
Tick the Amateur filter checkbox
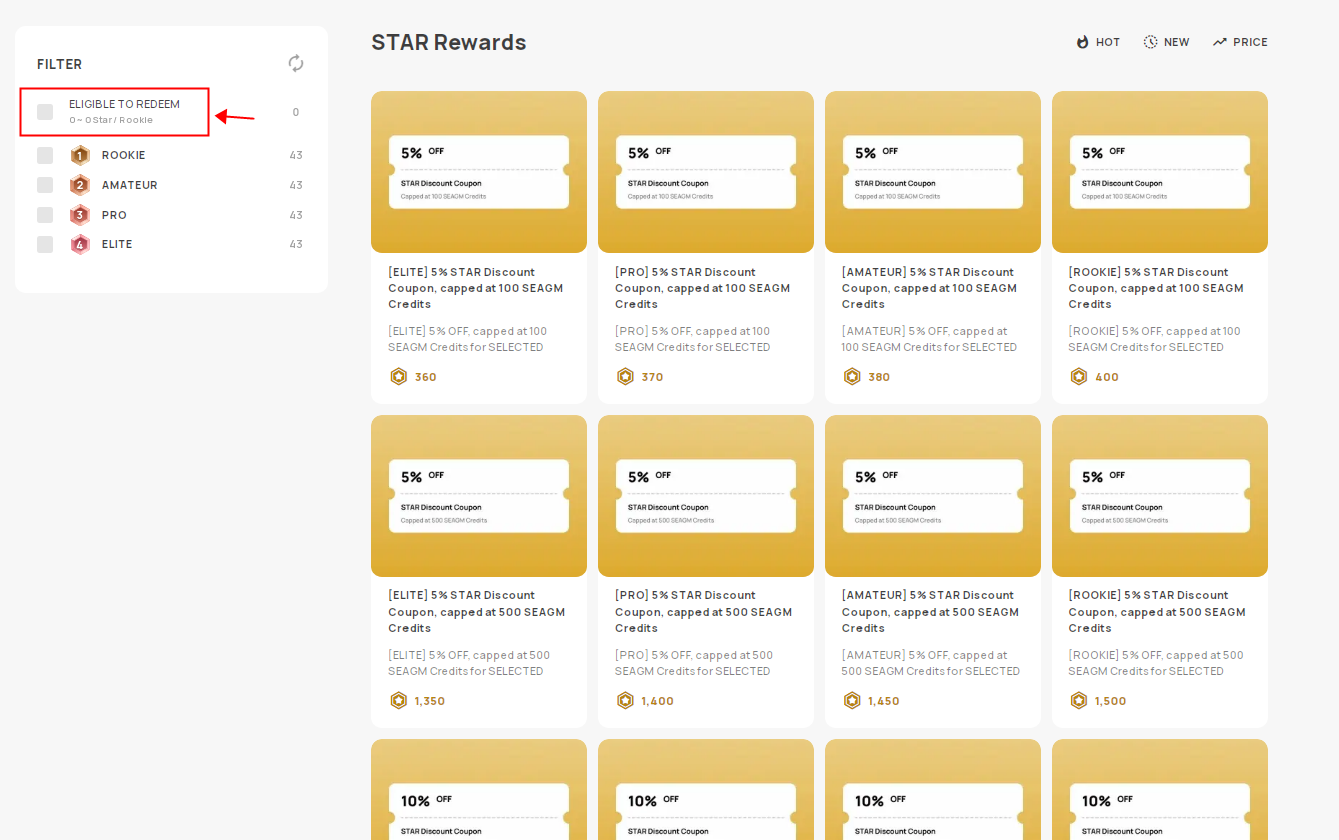45,185
